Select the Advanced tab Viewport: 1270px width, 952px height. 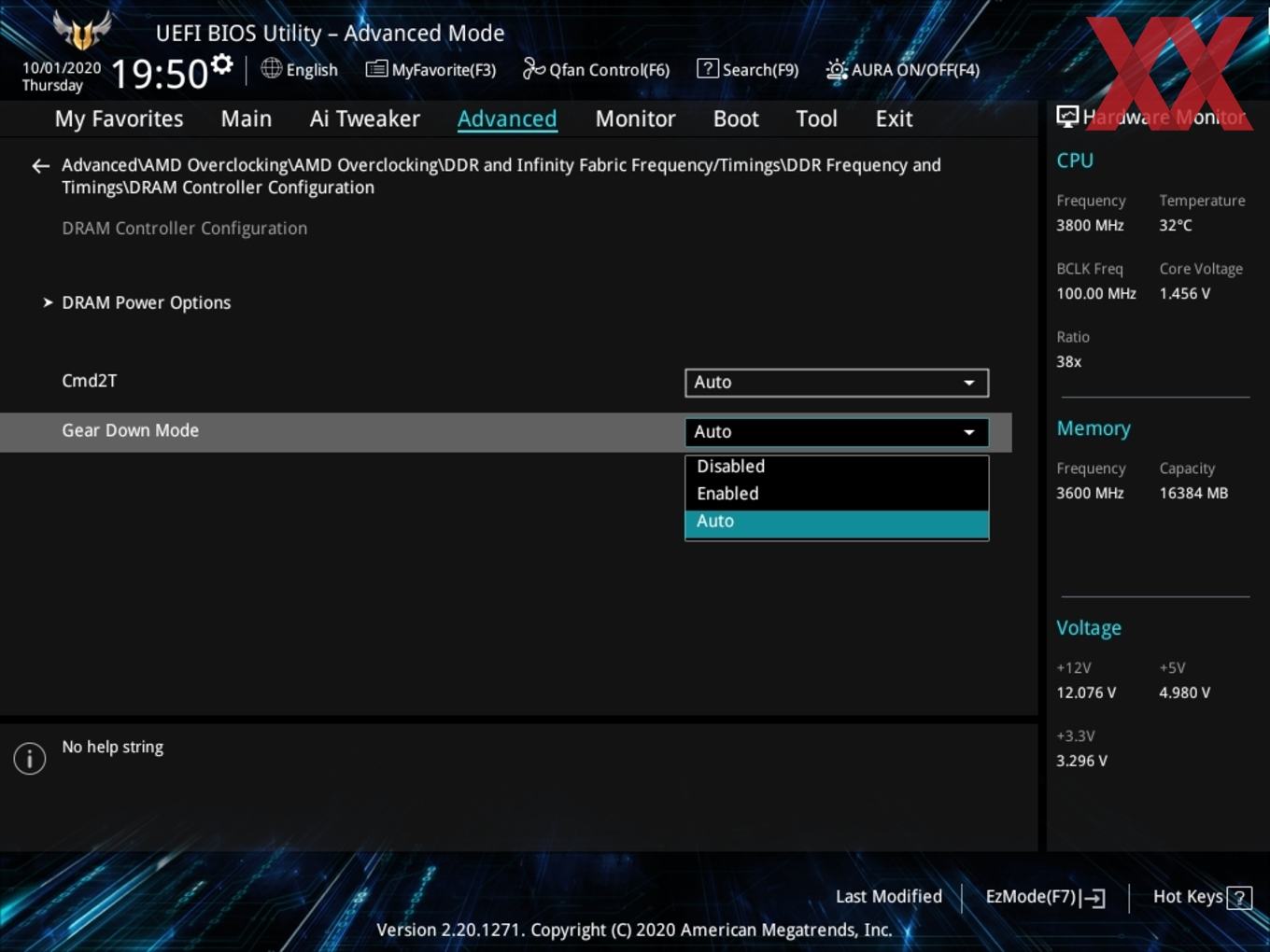point(507,119)
